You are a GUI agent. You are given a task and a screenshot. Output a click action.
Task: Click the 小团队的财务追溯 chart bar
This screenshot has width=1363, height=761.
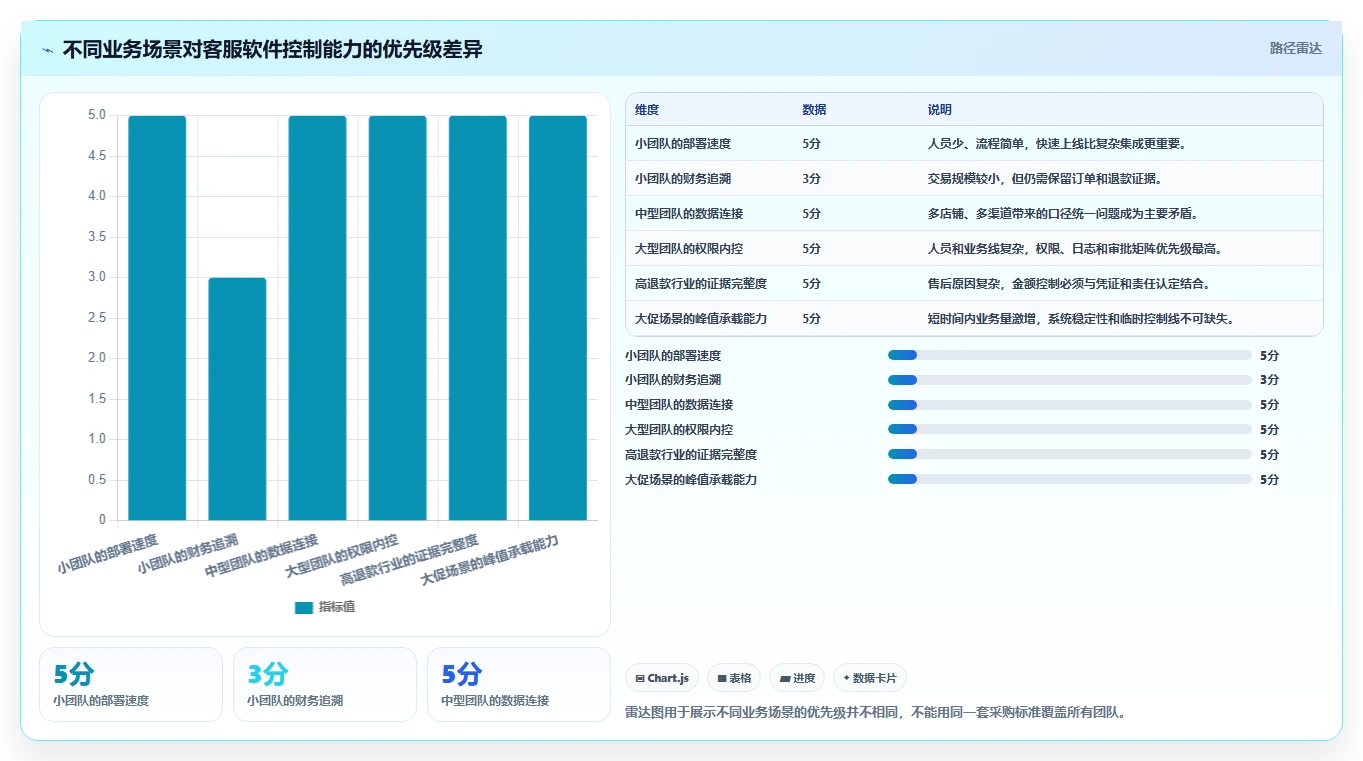pyautogui.click(x=237, y=399)
